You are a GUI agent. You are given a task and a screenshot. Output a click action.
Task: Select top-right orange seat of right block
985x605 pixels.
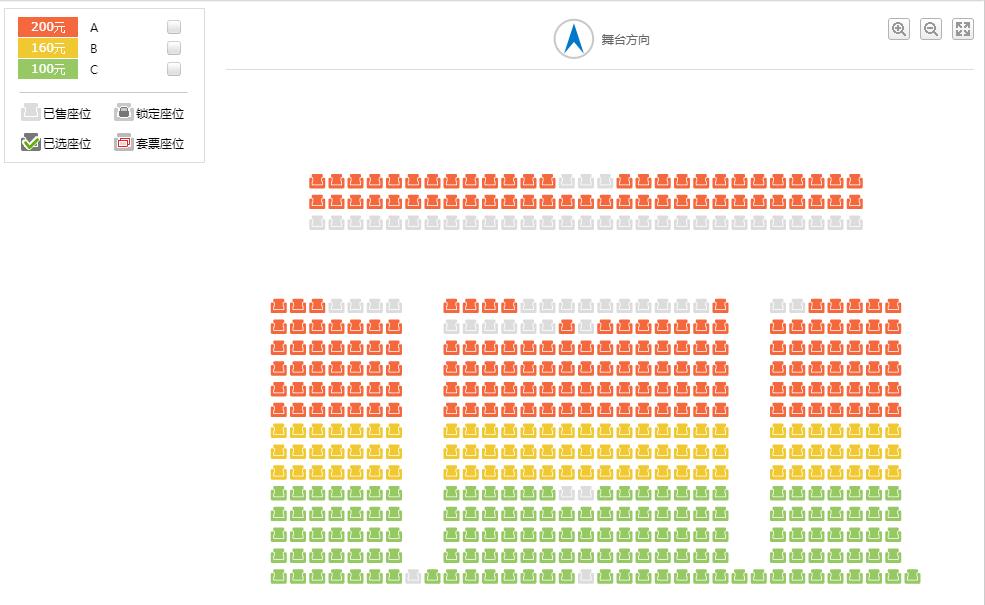coord(893,305)
